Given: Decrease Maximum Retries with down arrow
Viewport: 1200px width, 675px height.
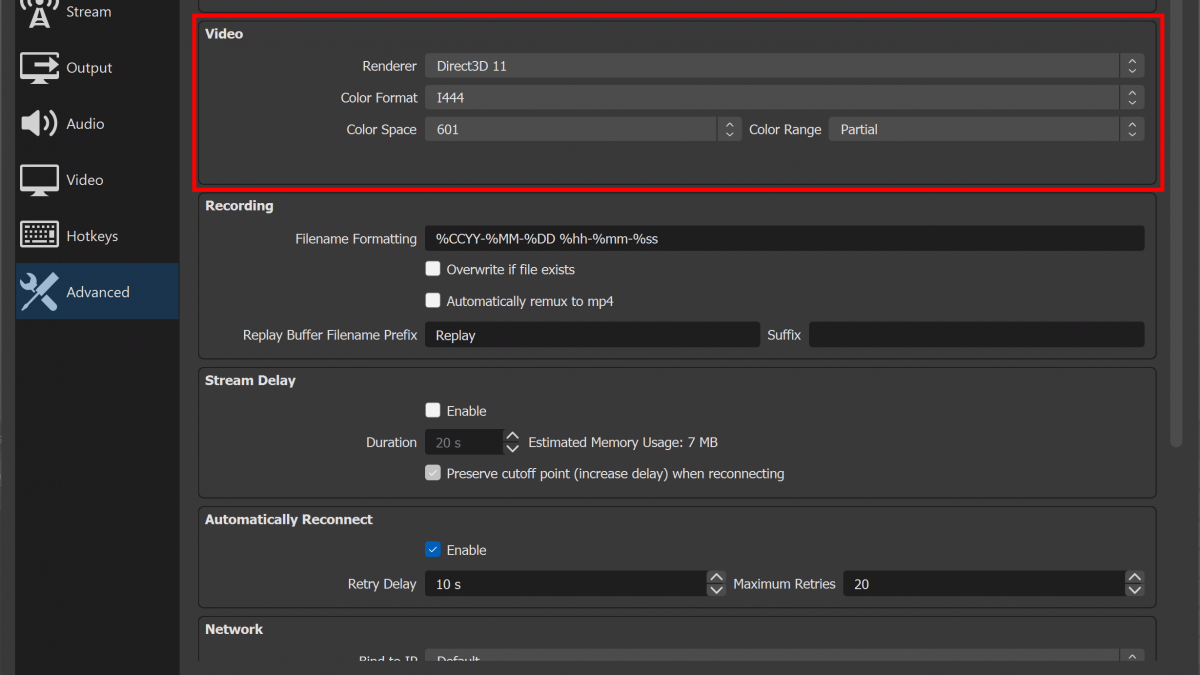Looking at the screenshot, I should coord(1134,590).
